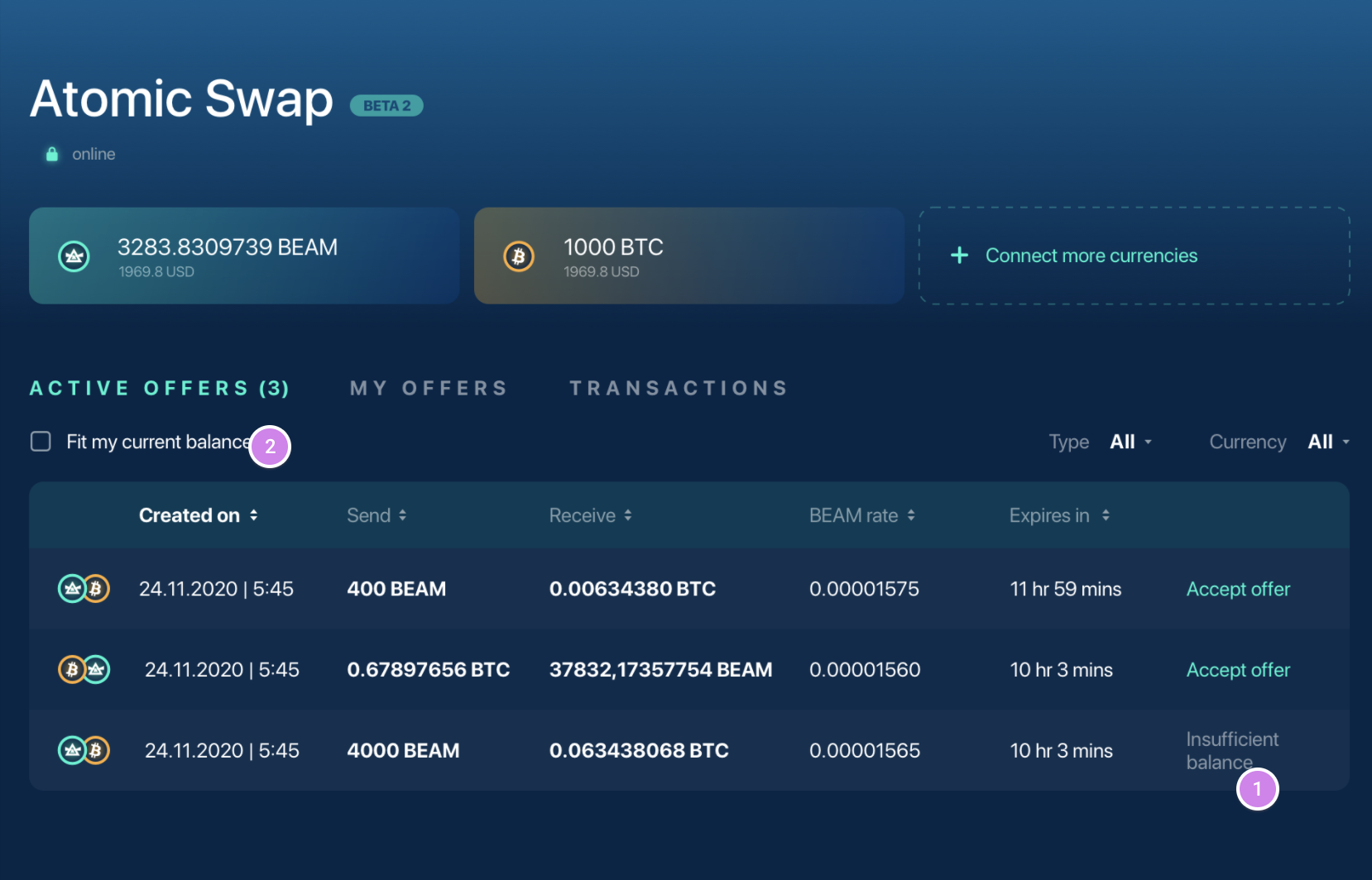Screen dimensions: 1372x880
Task: Toggle sorting on the Expires in column
Action: [x=1107, y=514]
